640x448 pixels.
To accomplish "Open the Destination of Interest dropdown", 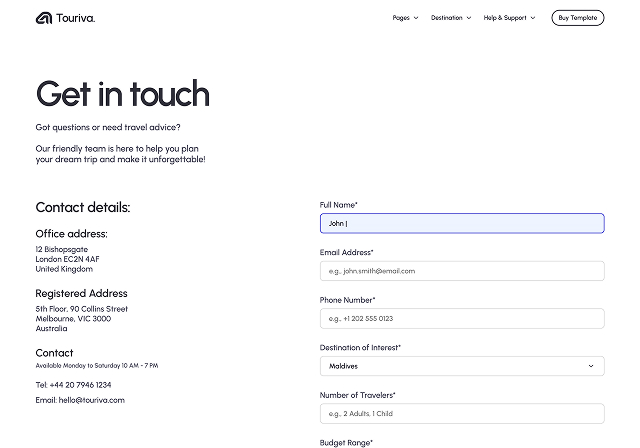I will (462, 366).
